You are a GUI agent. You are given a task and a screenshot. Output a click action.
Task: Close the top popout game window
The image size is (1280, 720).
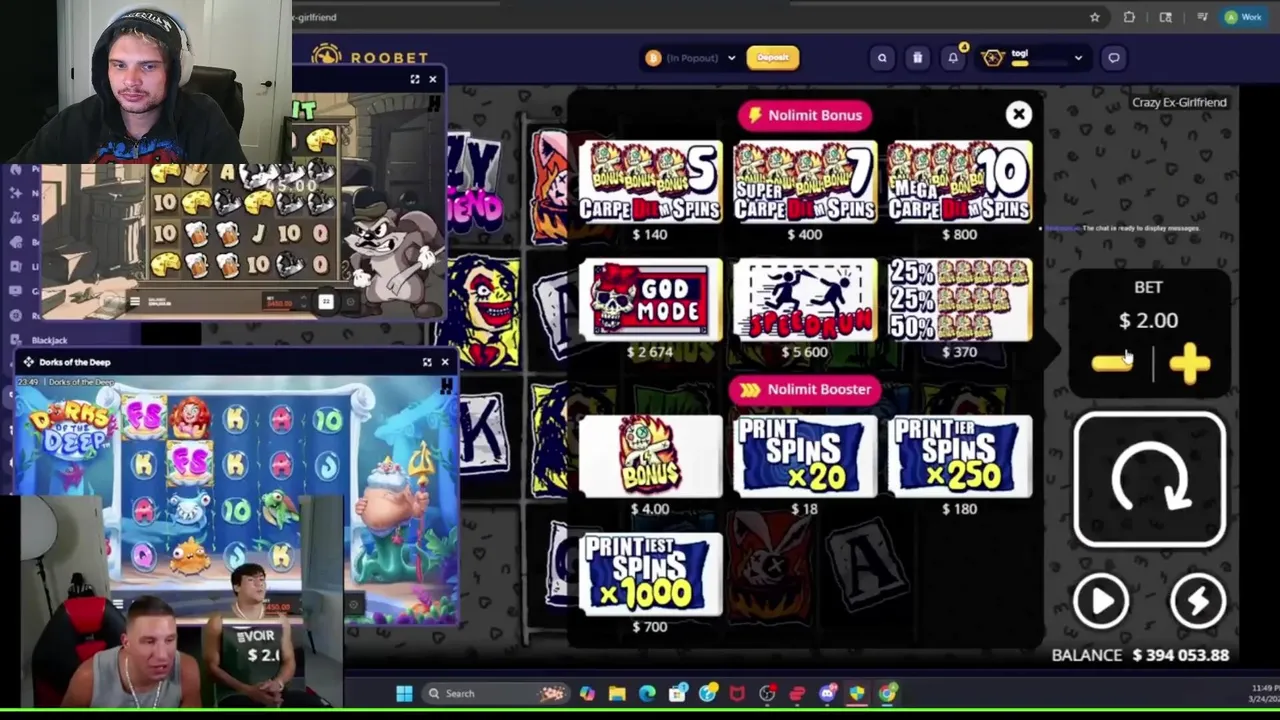(433, 79)
